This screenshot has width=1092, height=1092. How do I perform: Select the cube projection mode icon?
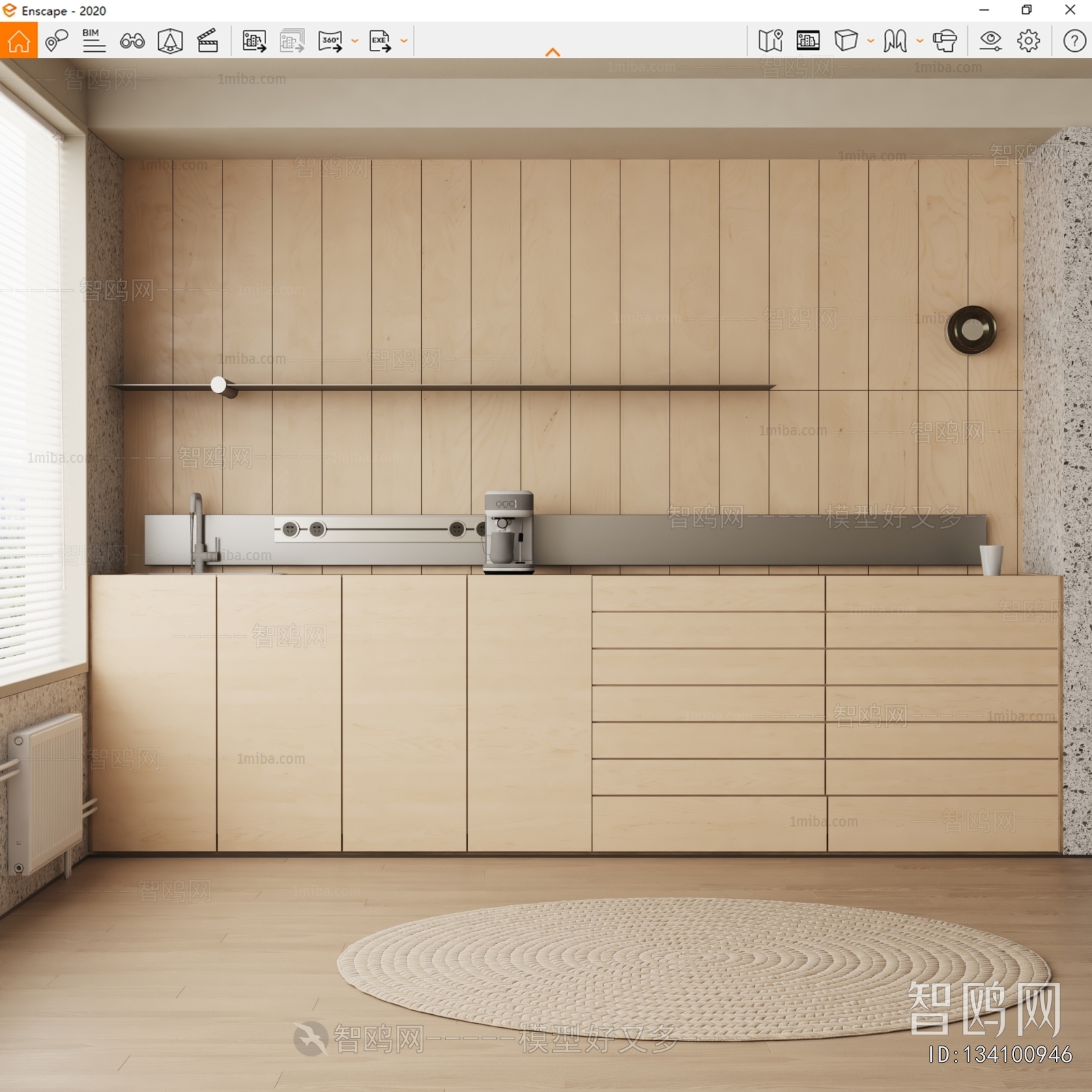(846, 40)
